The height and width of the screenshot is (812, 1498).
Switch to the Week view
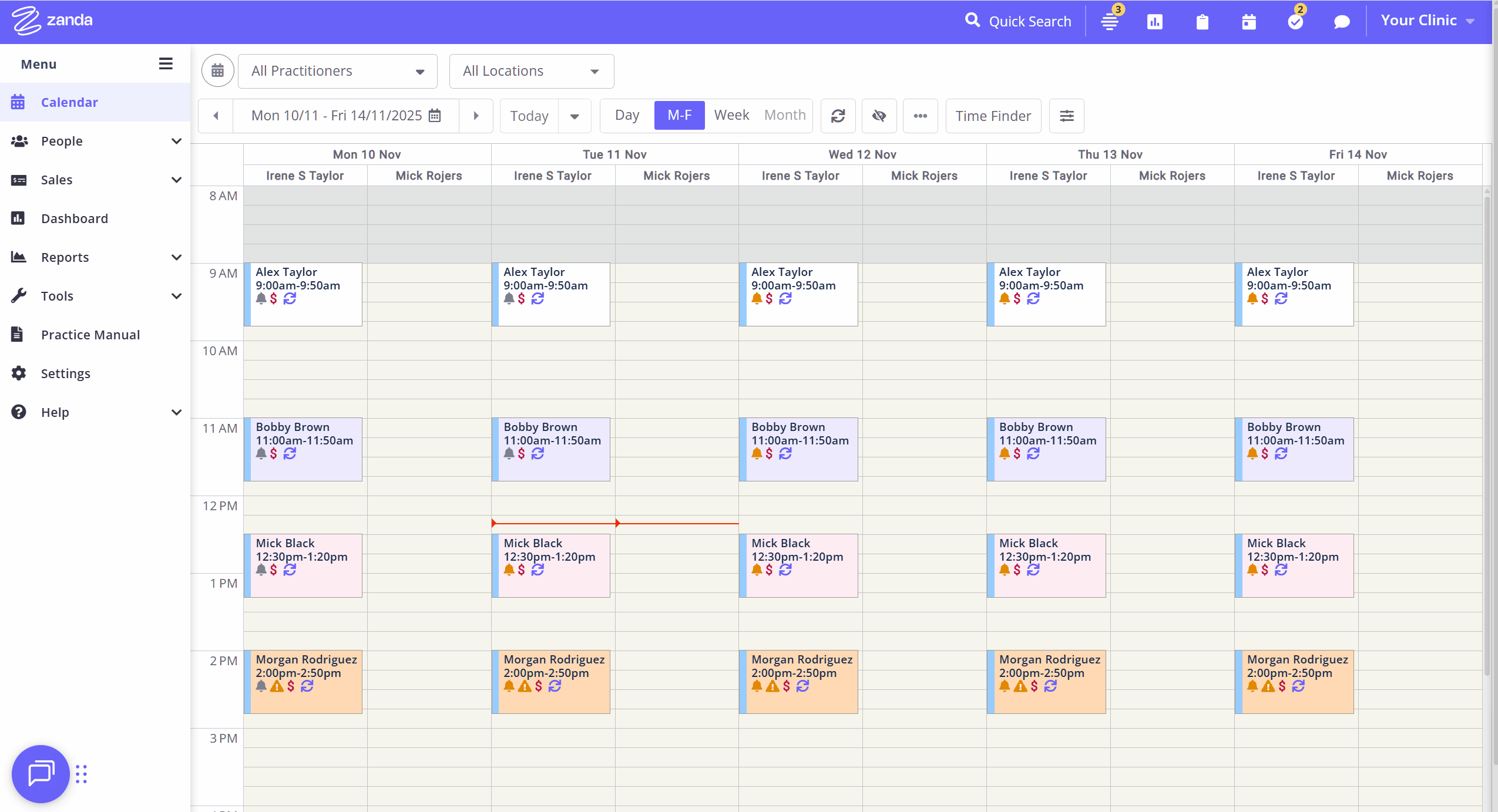(x=731, y=115)
